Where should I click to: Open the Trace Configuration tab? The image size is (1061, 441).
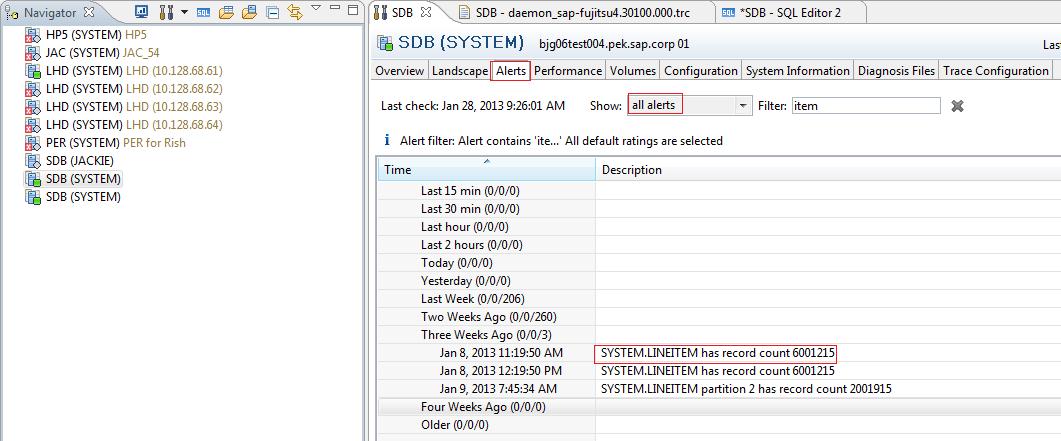pyautogui.click(x=995, y=70)
